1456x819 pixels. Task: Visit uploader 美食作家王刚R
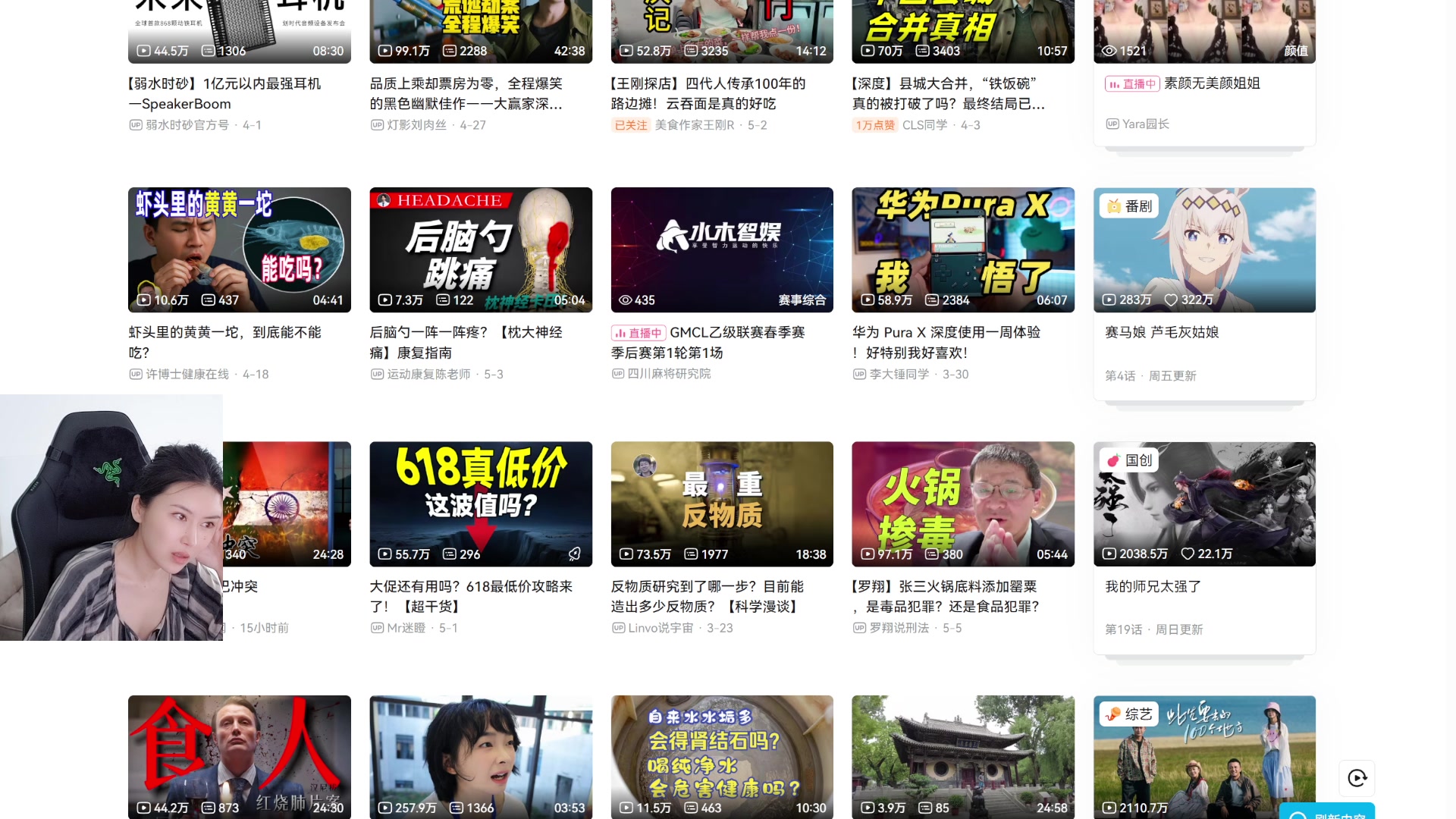pyautogui.click(x=695, y=125)
